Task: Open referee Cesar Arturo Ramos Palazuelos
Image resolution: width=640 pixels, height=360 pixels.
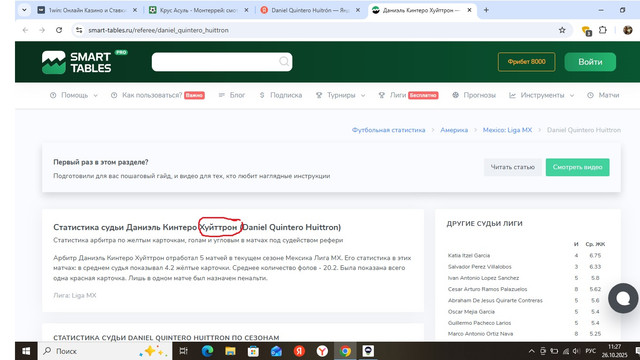Action: tap(487, 289)
